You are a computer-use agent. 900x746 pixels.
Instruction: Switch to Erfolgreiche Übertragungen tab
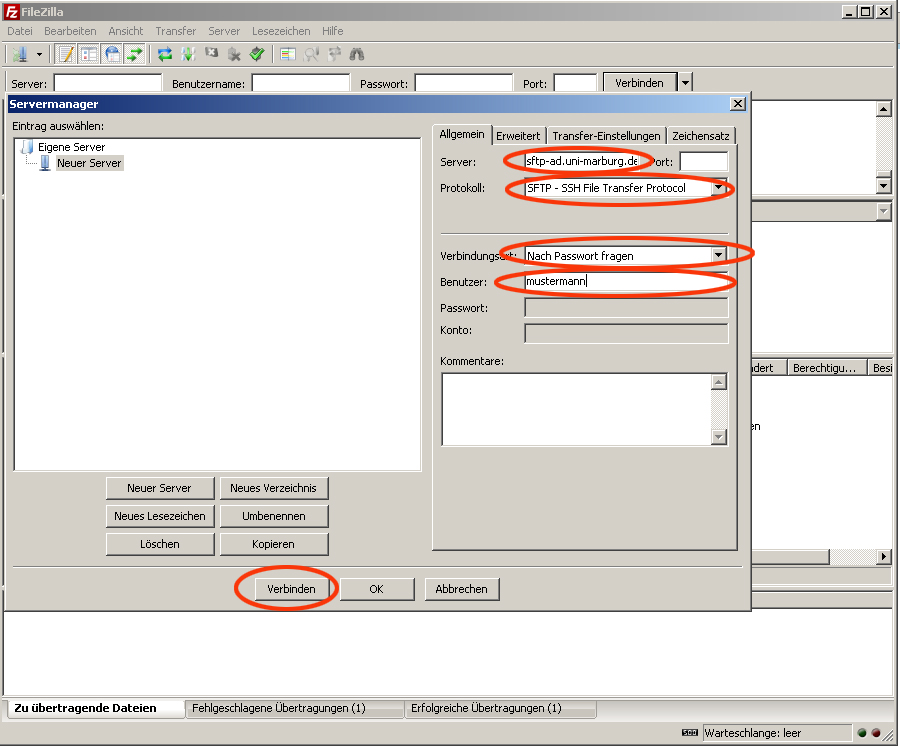coord(501,708)
